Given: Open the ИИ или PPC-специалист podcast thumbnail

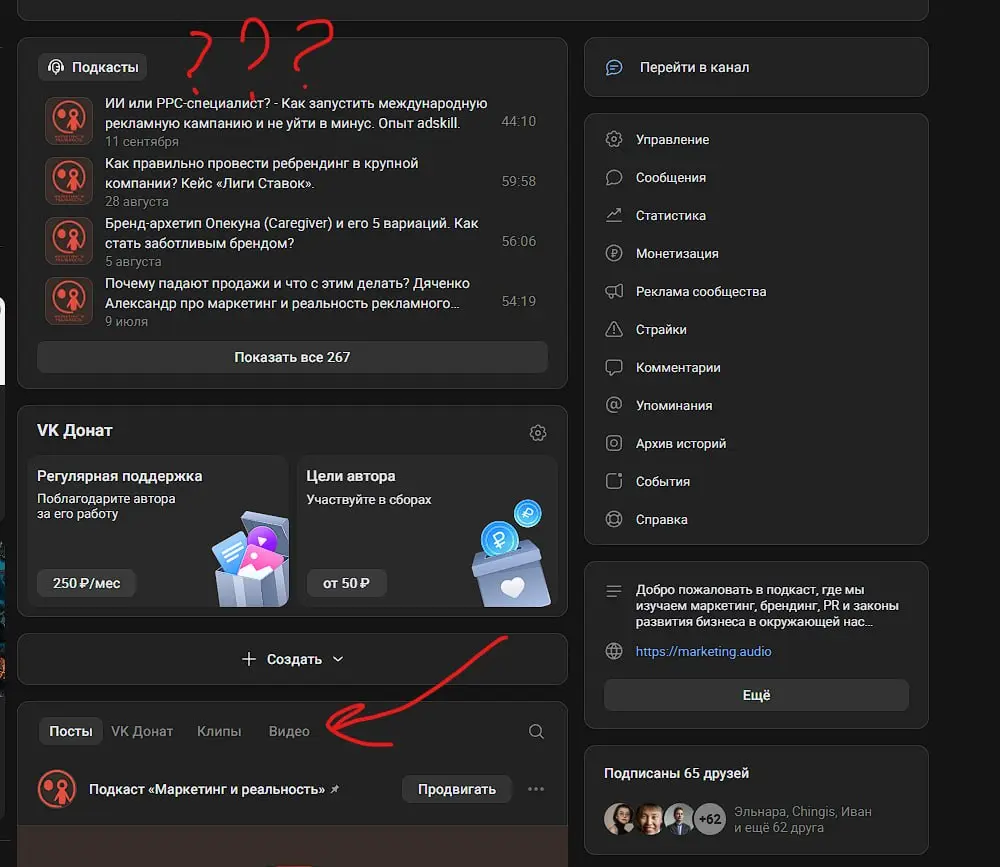Looking at the screenshot, I should 69,121.
